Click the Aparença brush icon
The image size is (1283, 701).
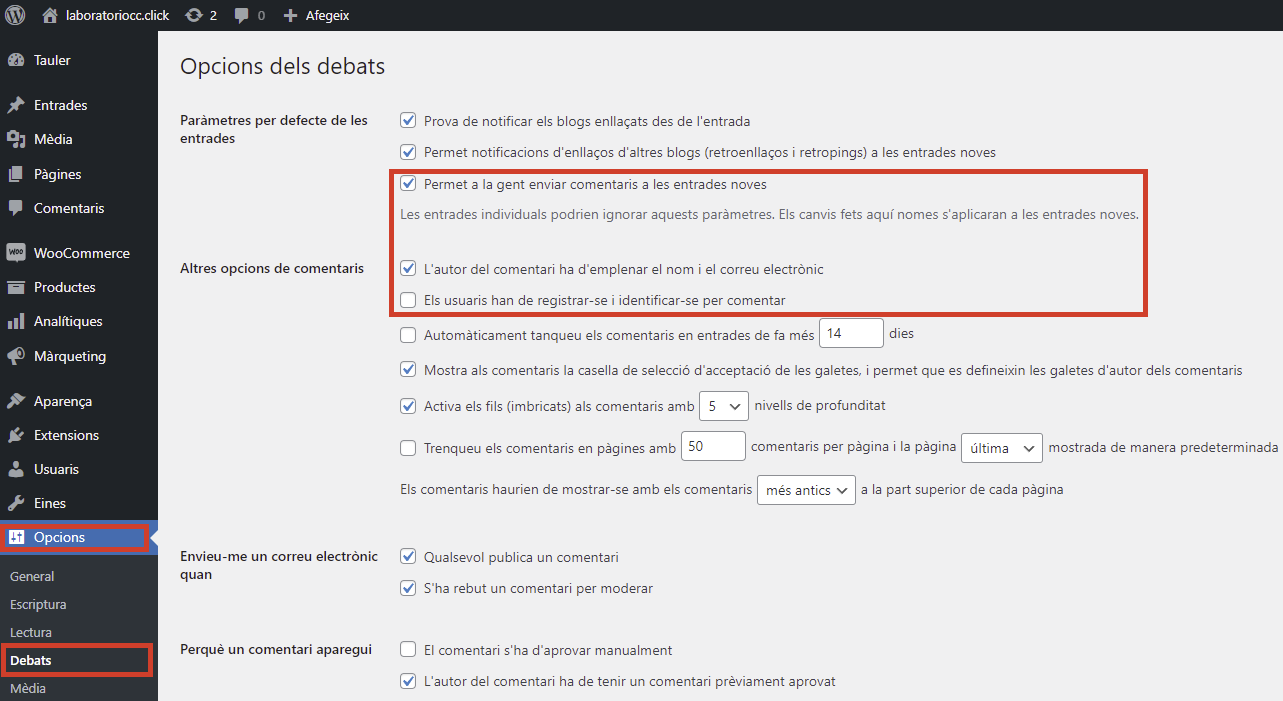pyautogui.click(x=15, y=401)
